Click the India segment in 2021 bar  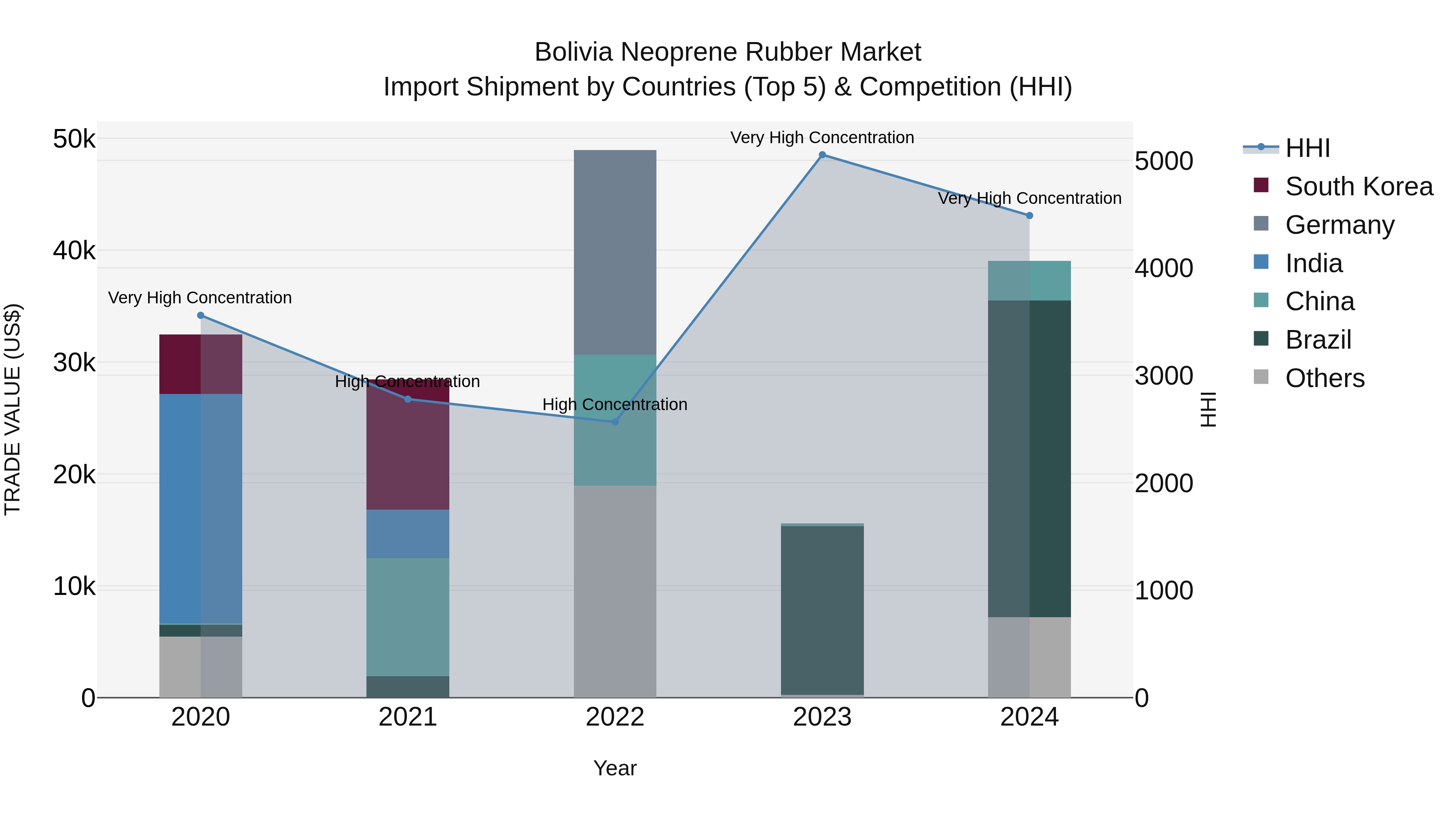click(408, 534)
